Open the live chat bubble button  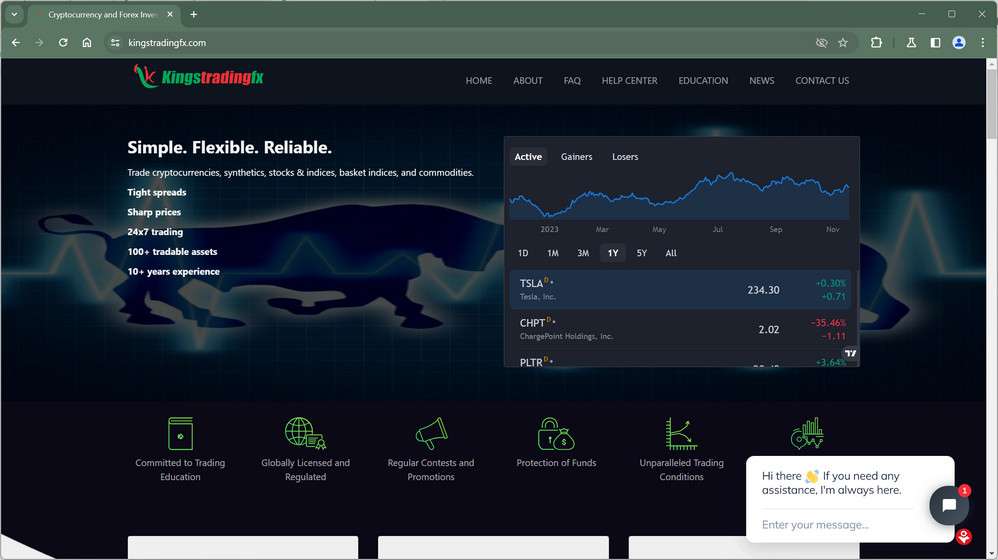[x=949, y=505]
